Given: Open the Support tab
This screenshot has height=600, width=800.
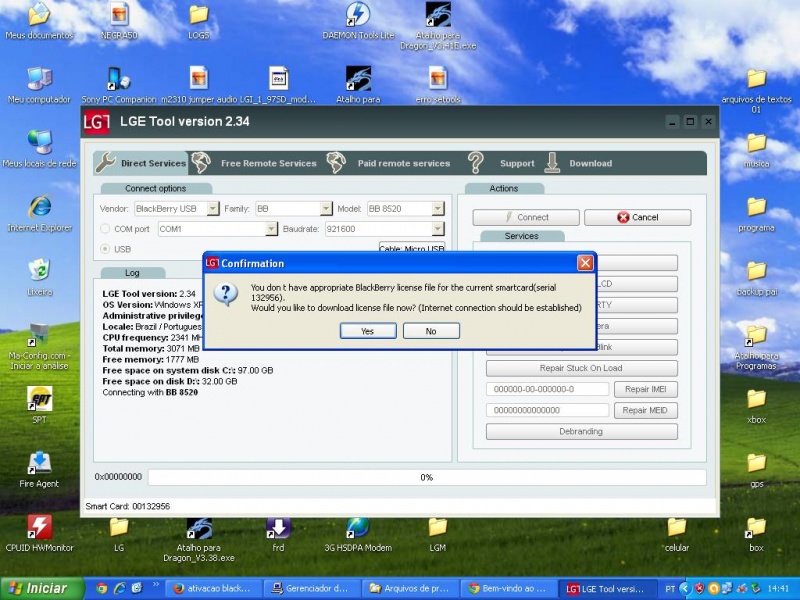Looking at the screenshot, I should pyautogui.click(x=502, y=163).
